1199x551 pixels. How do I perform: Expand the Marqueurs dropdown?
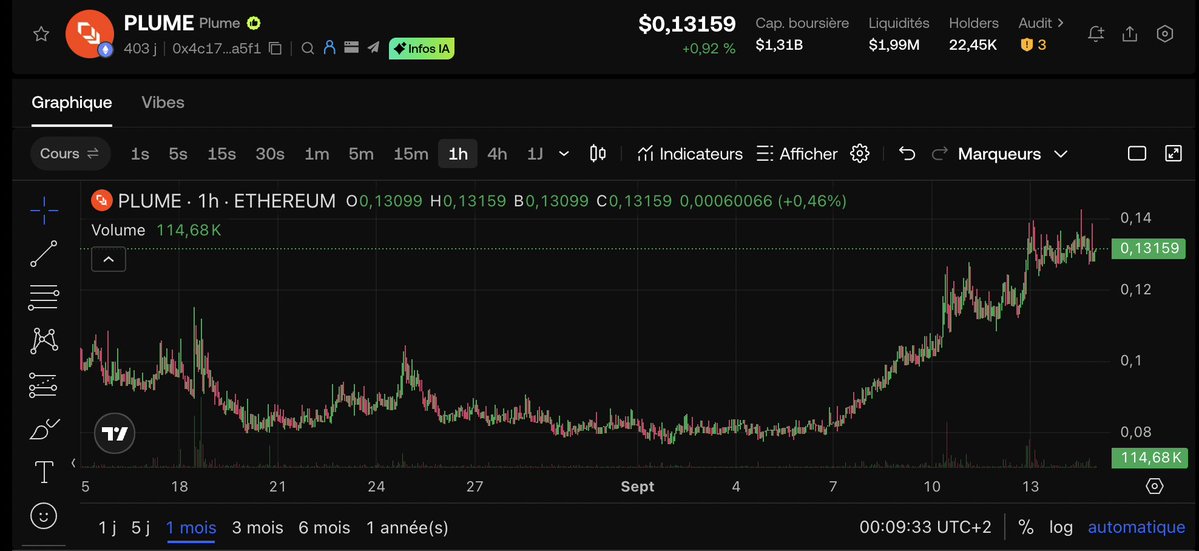click(1012, 154)
